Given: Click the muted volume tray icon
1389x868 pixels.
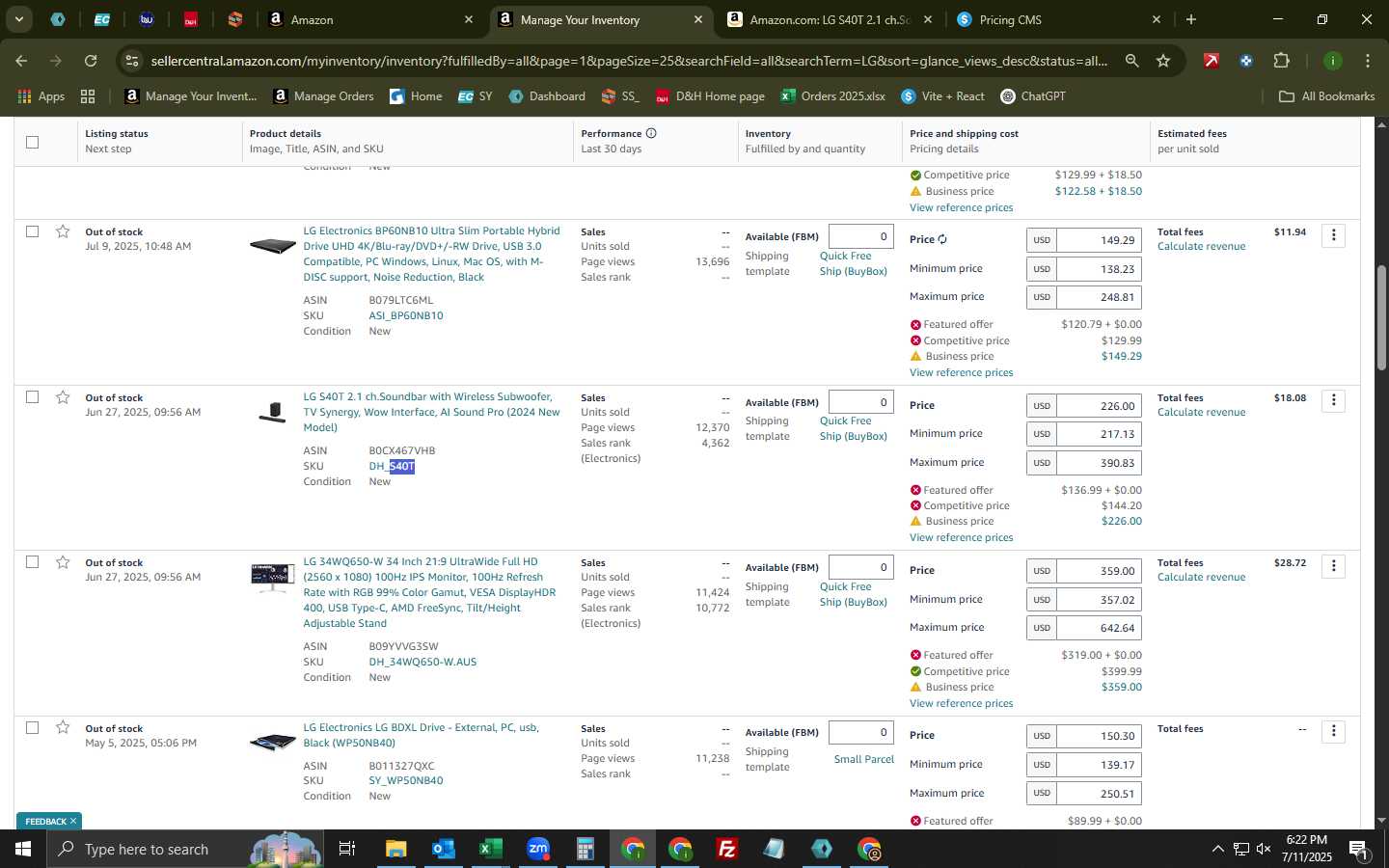Looking at the screenshot, I should click(x=1265, y=849).
